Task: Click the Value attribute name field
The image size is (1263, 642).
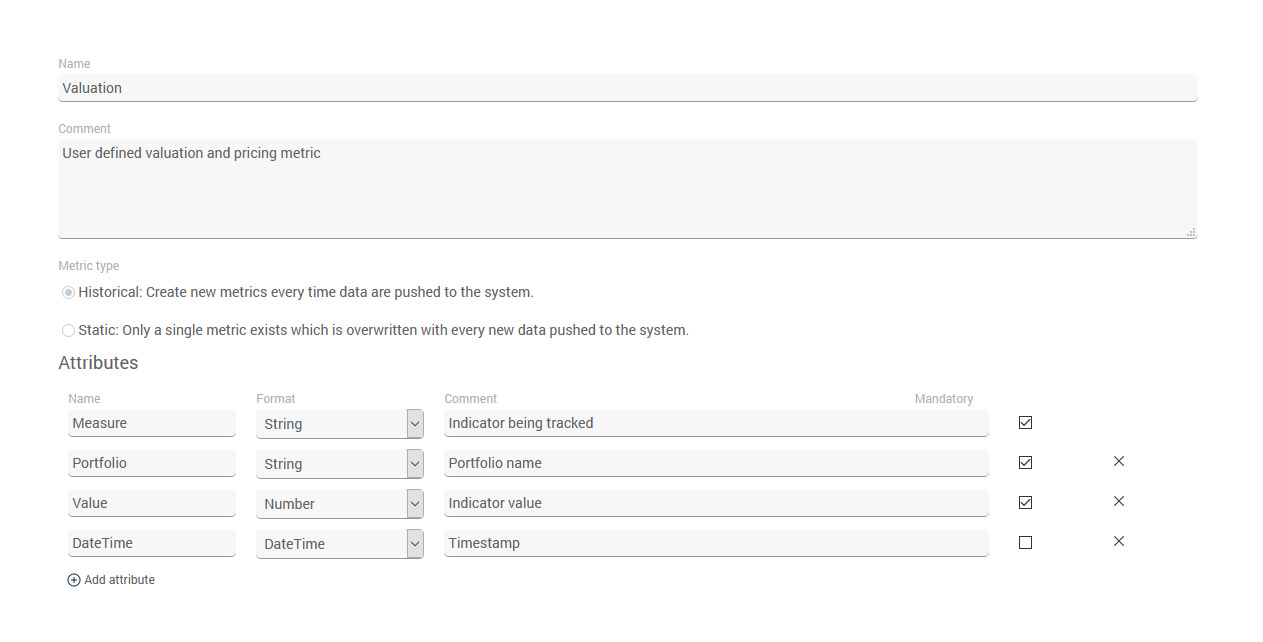Action: pos(152,503)
